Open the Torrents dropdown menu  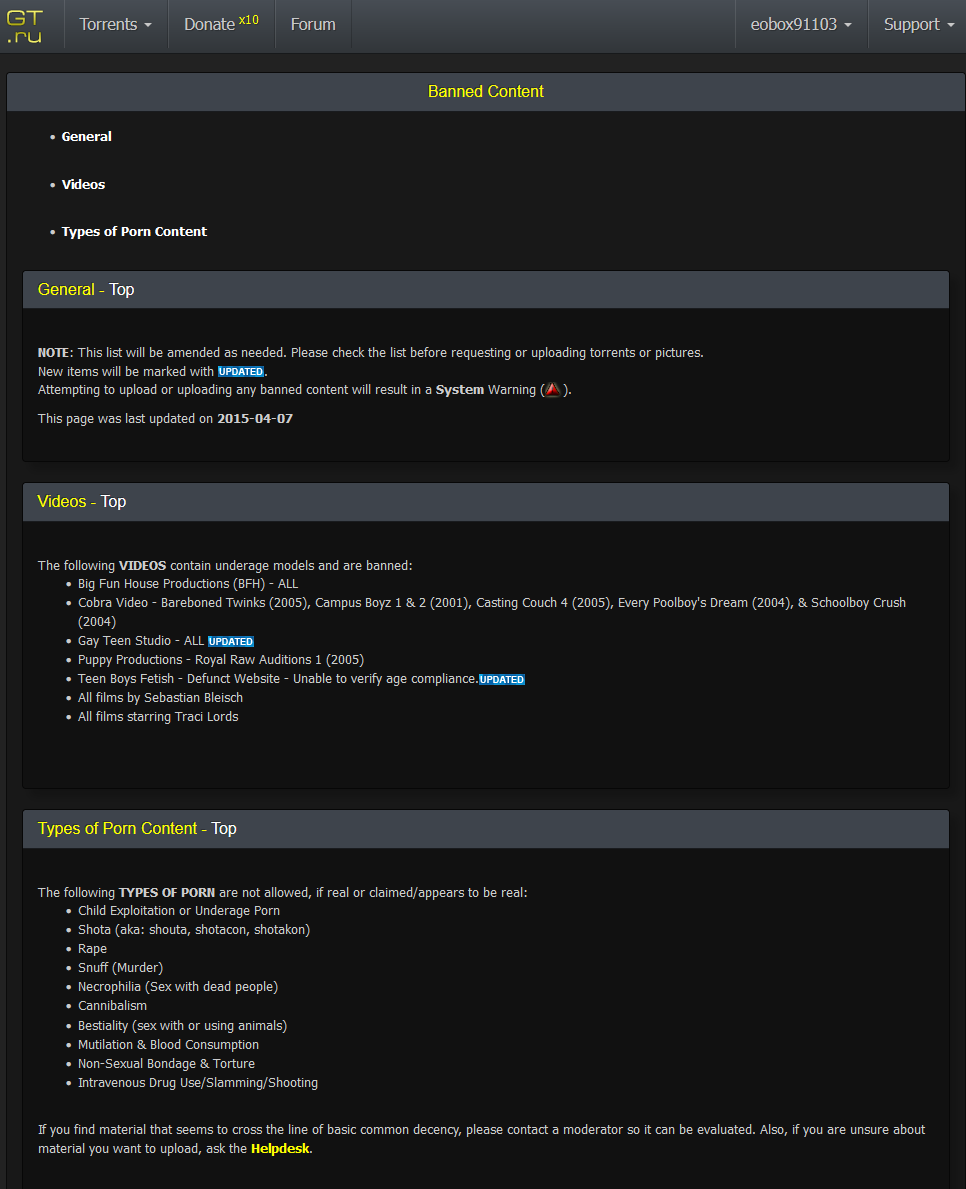(114, 24)
